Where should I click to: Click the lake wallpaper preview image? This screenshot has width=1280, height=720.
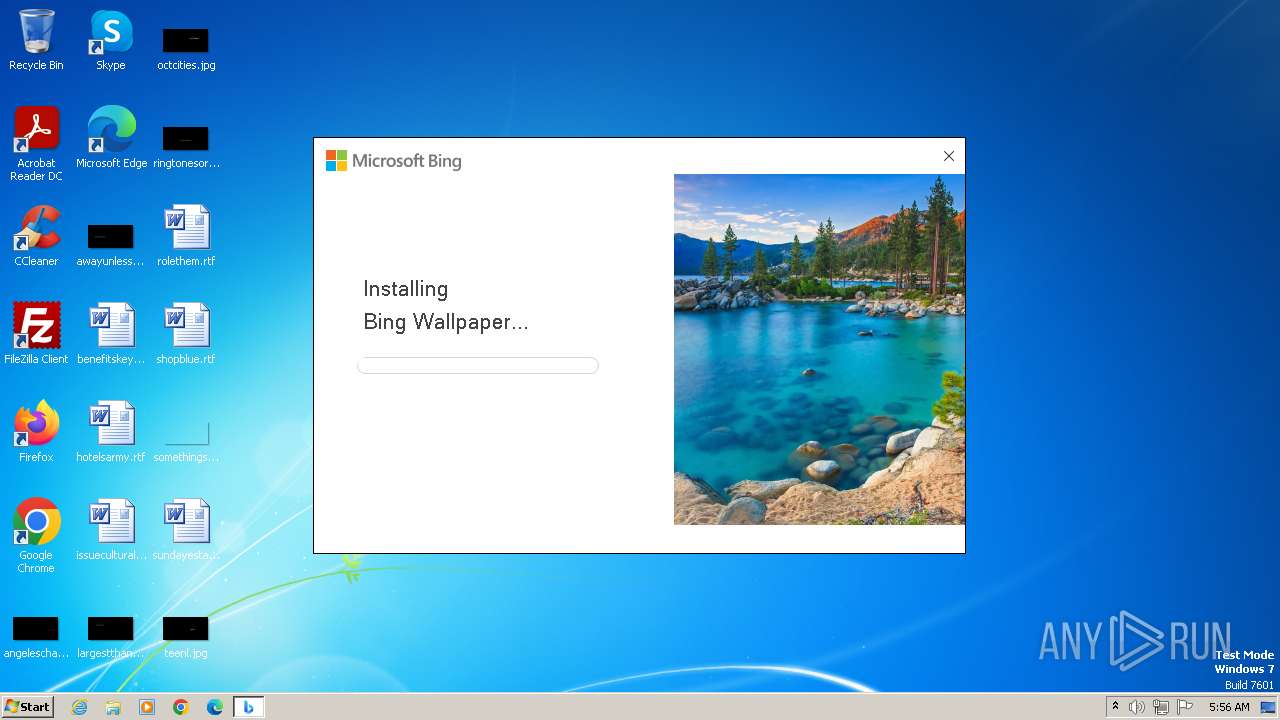click(819, 349)
